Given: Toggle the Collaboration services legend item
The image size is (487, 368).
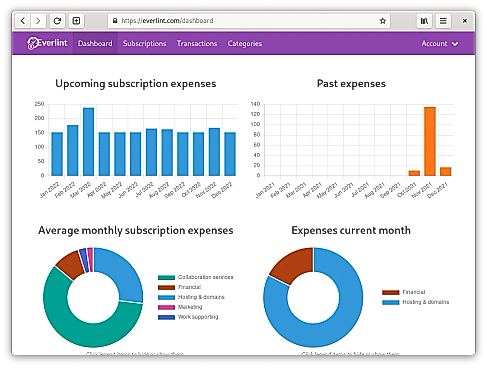Looking at the screenshot, I should [x=196, y=277].
